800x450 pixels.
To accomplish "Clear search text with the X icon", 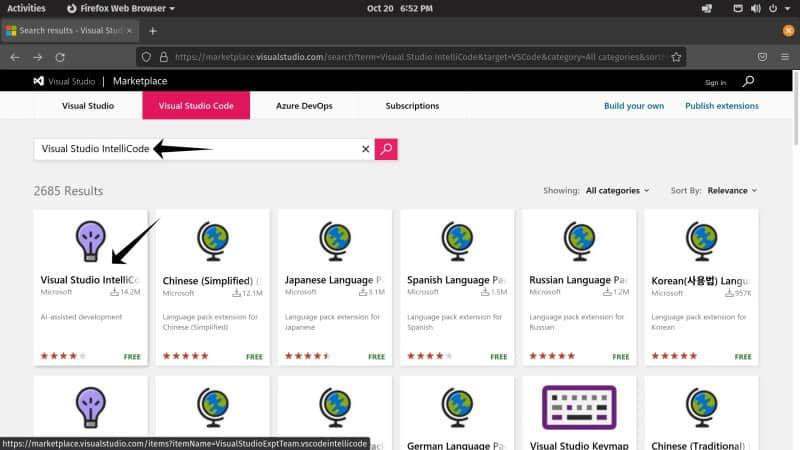I will point(365,149).
